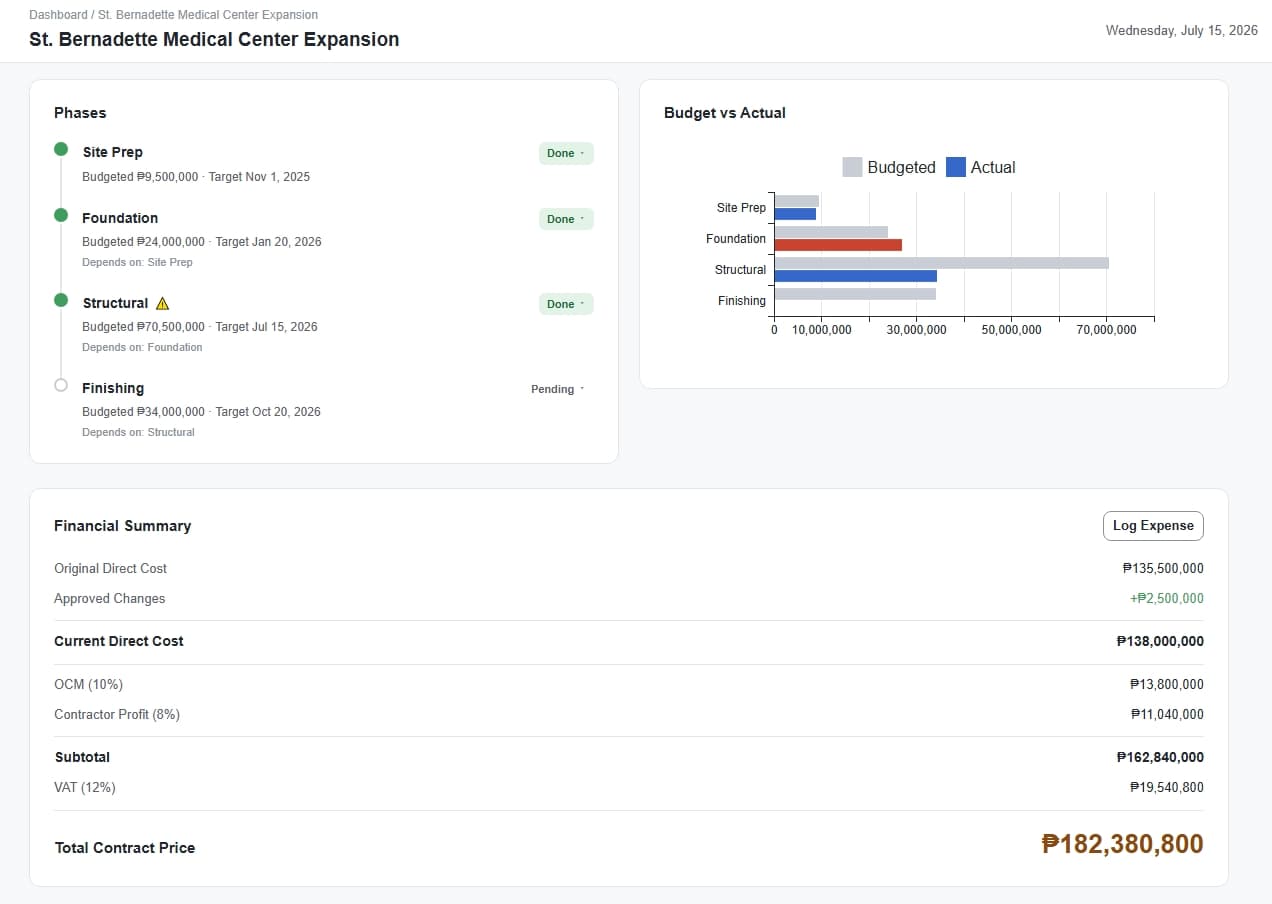
Task: Click the OCM (10%) label
Action: tap(88, 684)
